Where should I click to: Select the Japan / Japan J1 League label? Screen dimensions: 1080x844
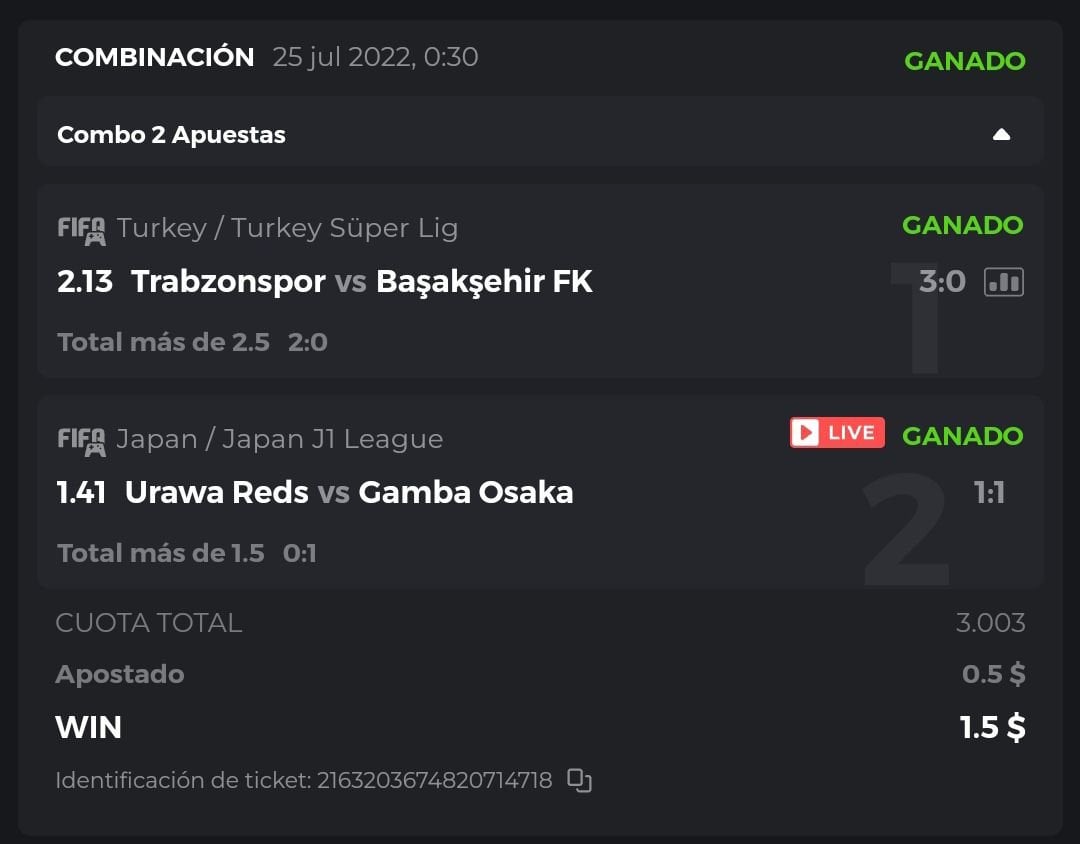click(279, 439)
